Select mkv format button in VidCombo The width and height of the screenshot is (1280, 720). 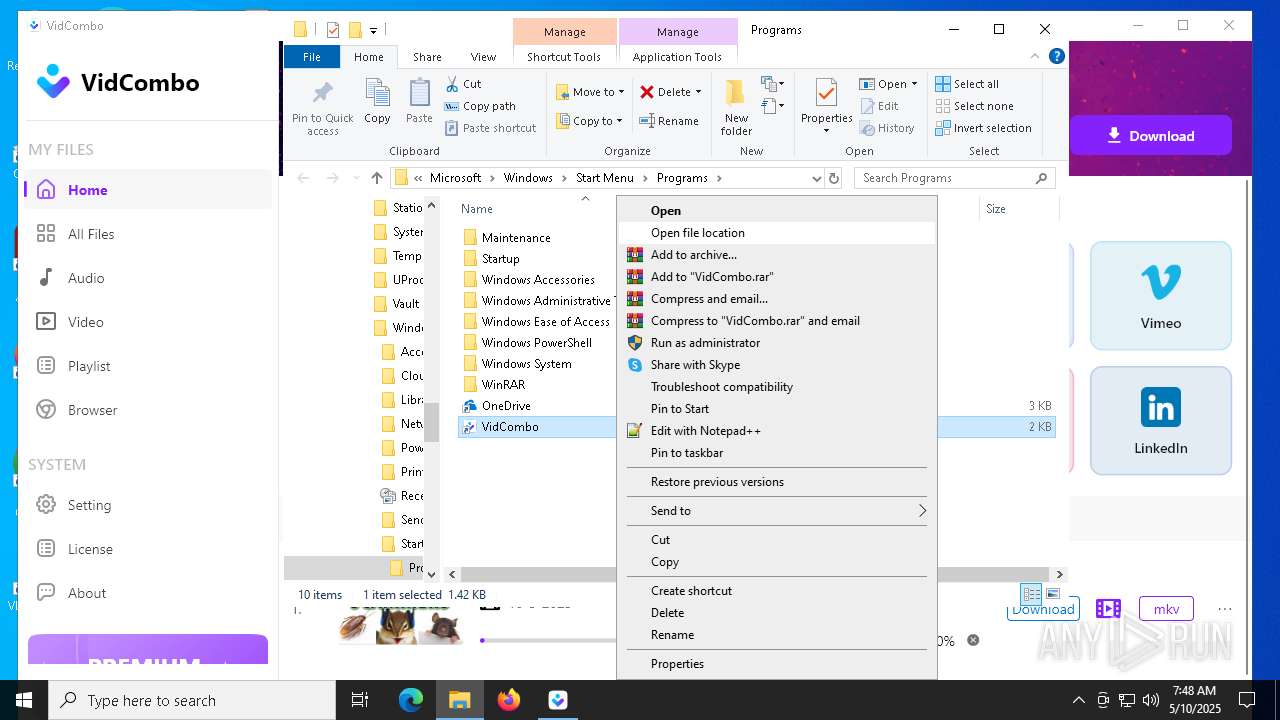(1166, 609)
